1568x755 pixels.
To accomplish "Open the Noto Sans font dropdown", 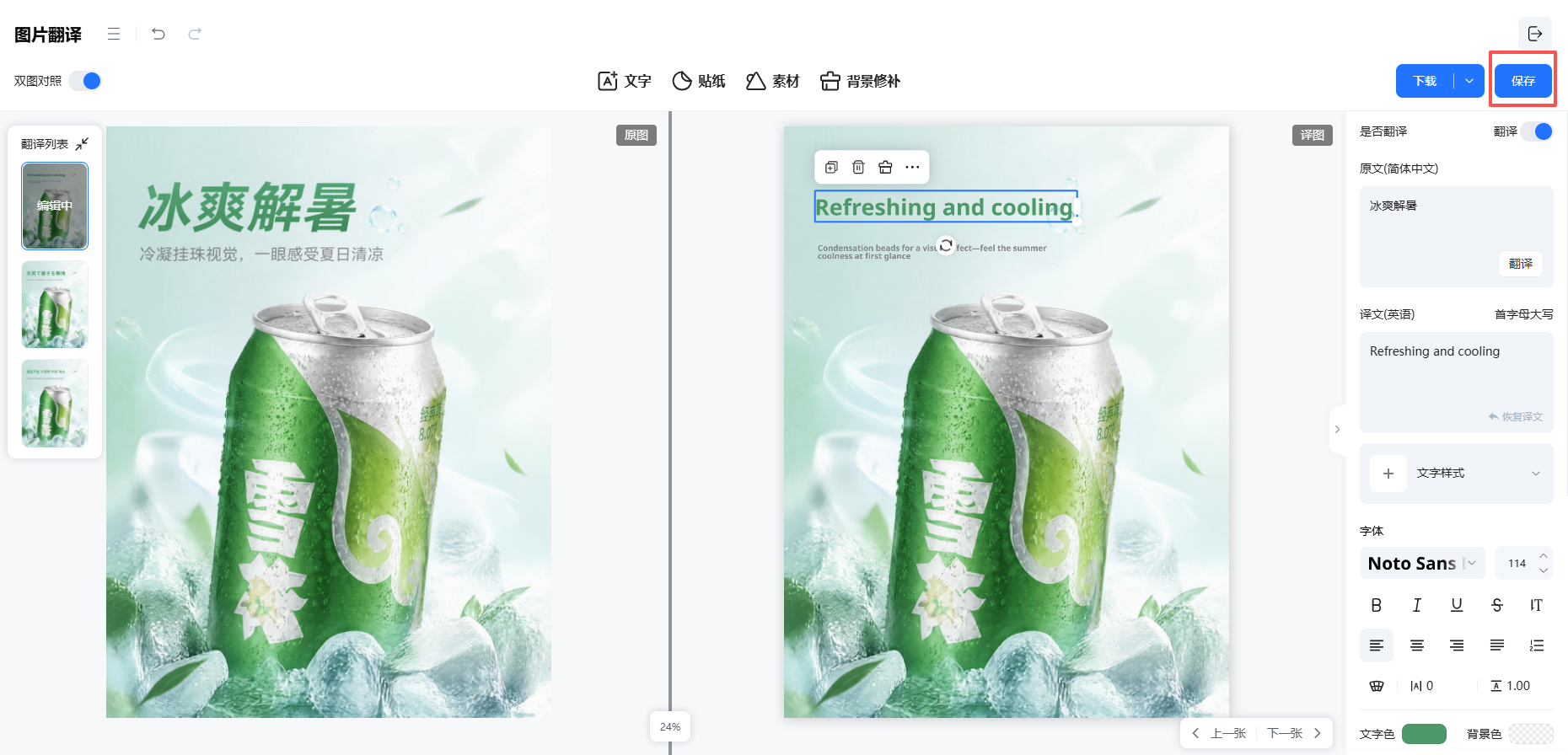I will click(x=1423, y=563).
